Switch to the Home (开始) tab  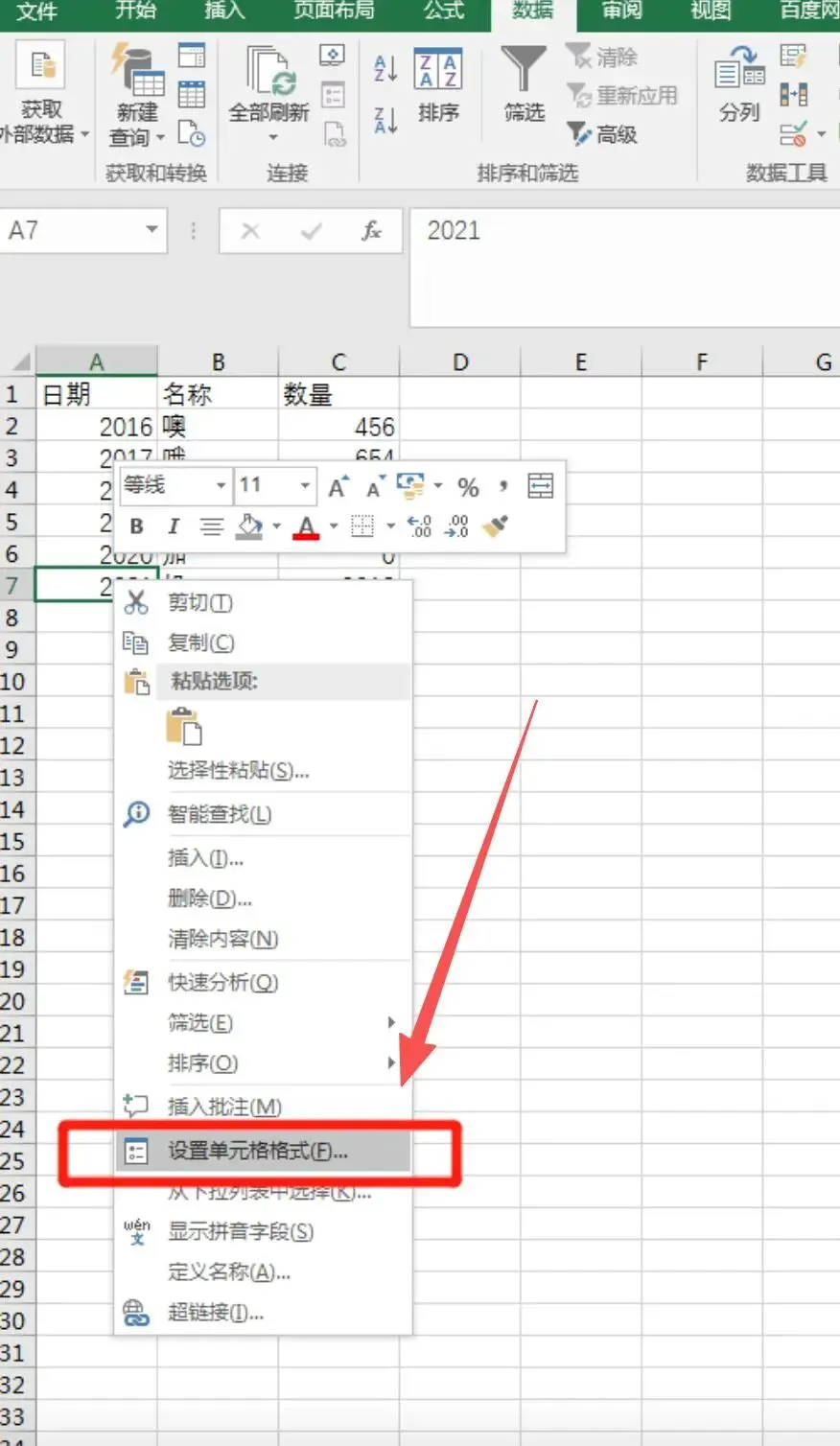coord(135,12)
